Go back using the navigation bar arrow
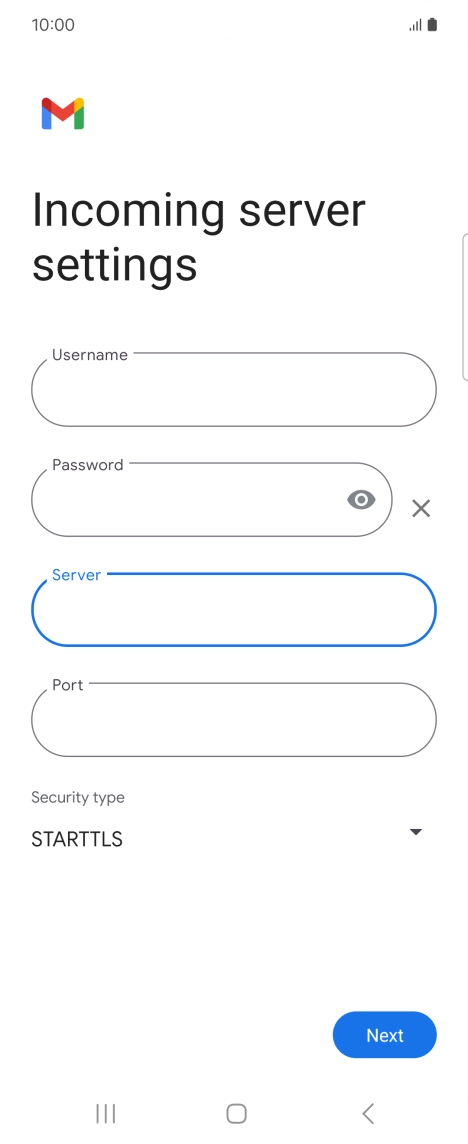 pos(368,1113)
